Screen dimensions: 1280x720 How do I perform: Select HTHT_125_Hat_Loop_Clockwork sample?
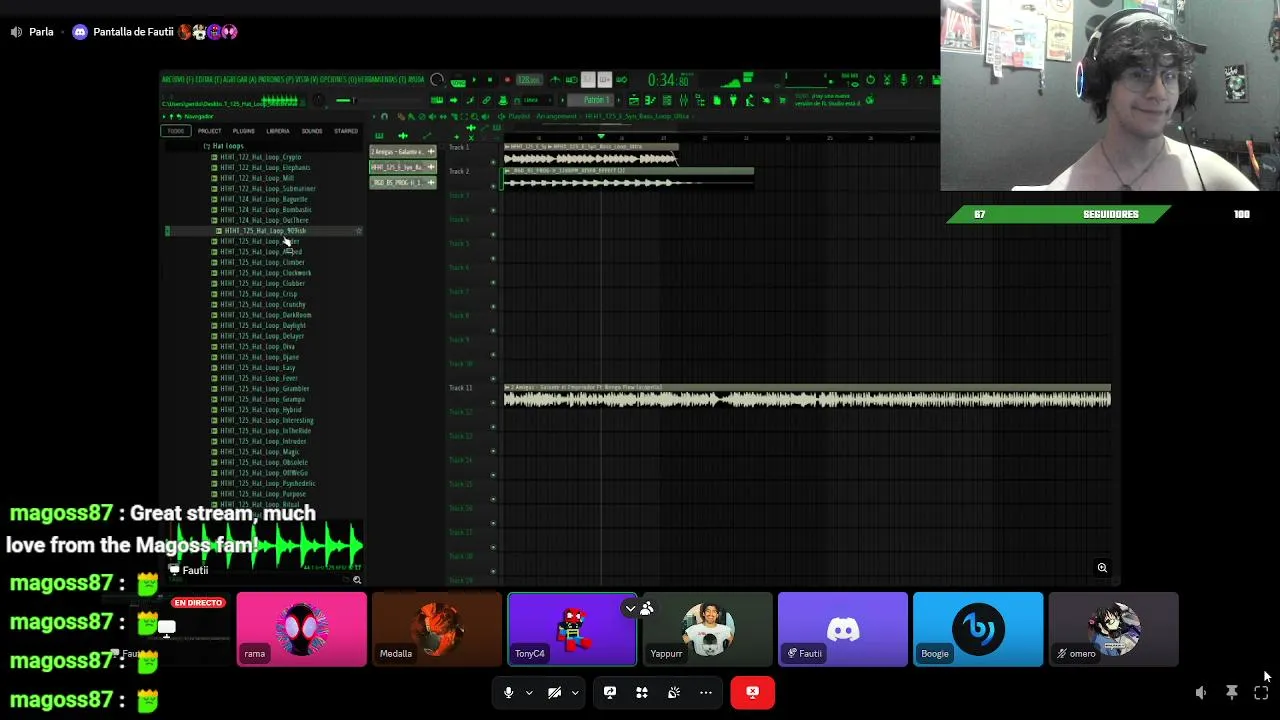pyautogui.click(x=265, y=273)
